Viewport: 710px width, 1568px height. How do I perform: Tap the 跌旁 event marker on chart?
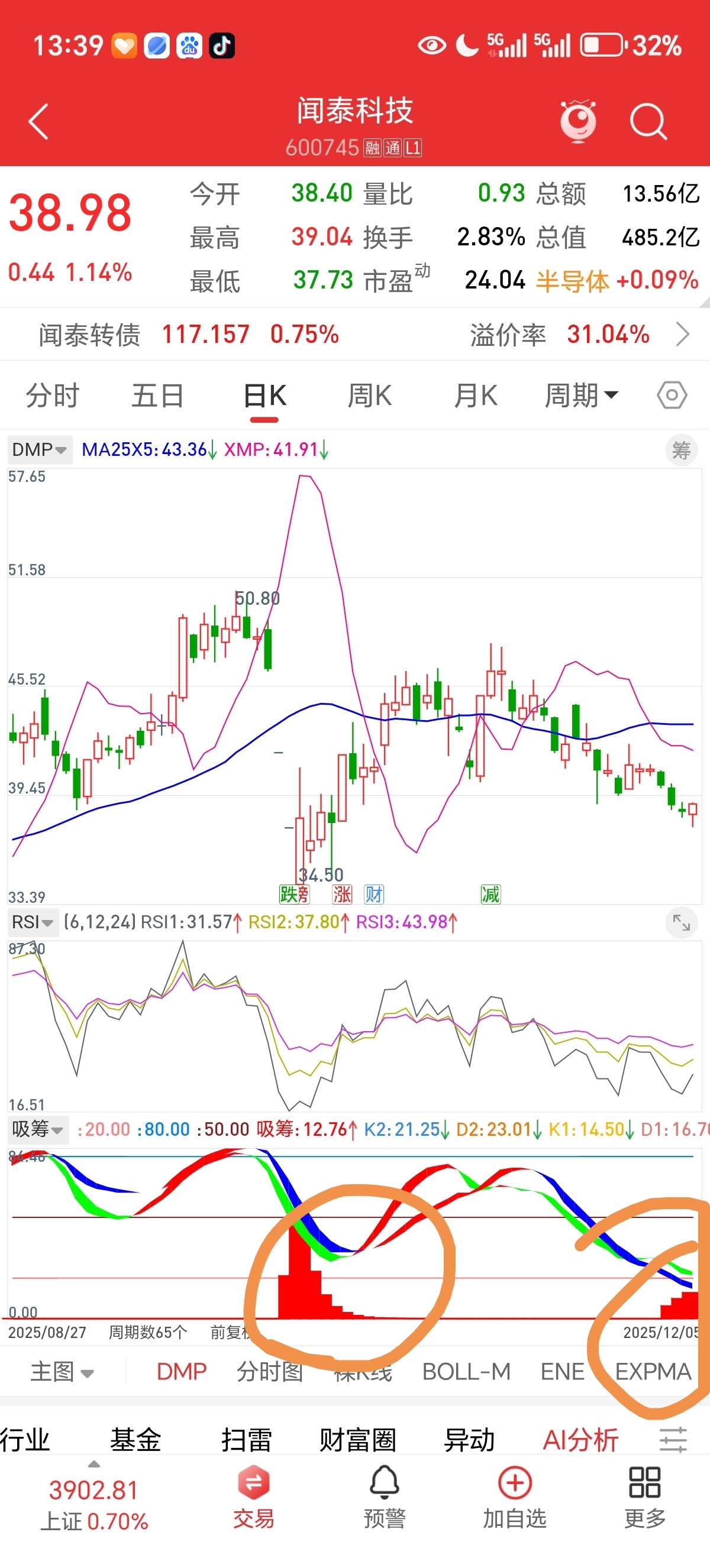click(294, 894)
